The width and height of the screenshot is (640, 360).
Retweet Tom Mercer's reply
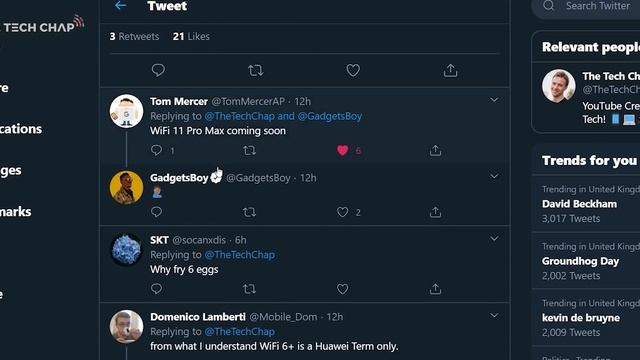pos(249,150)
